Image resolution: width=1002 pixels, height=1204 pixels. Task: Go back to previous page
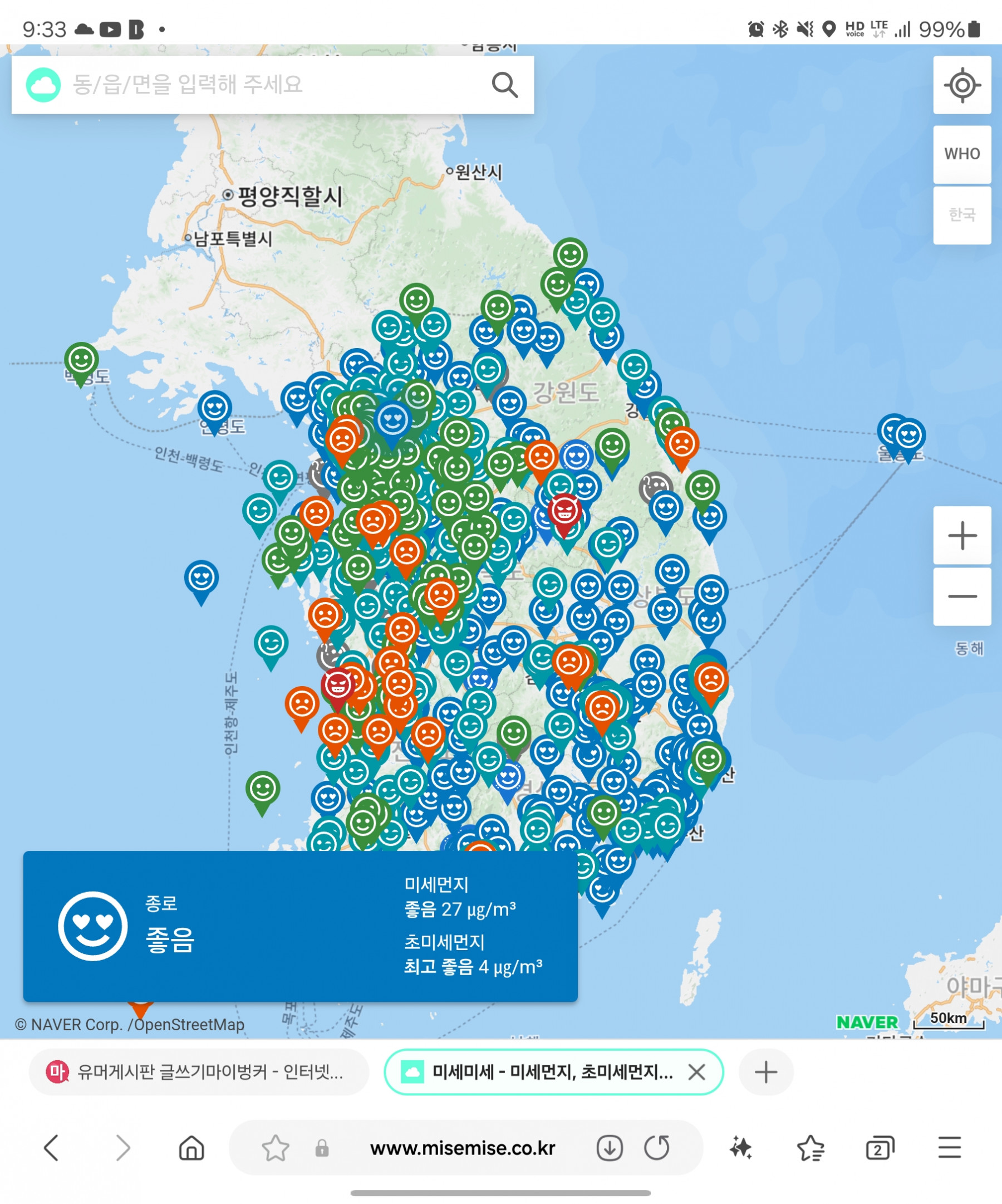[x=52, y=1148]
